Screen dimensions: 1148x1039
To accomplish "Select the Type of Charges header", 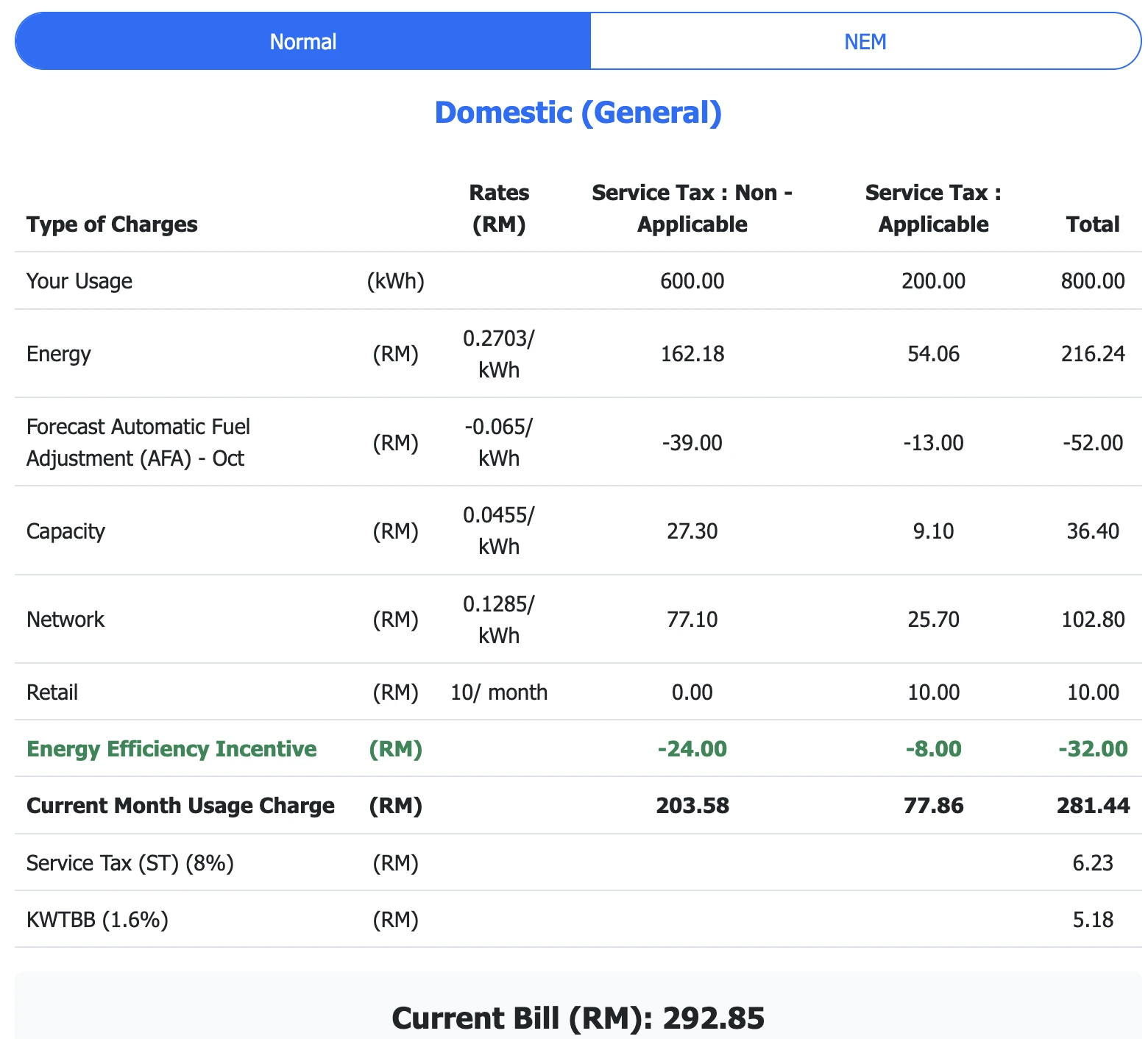I will 112,224.
